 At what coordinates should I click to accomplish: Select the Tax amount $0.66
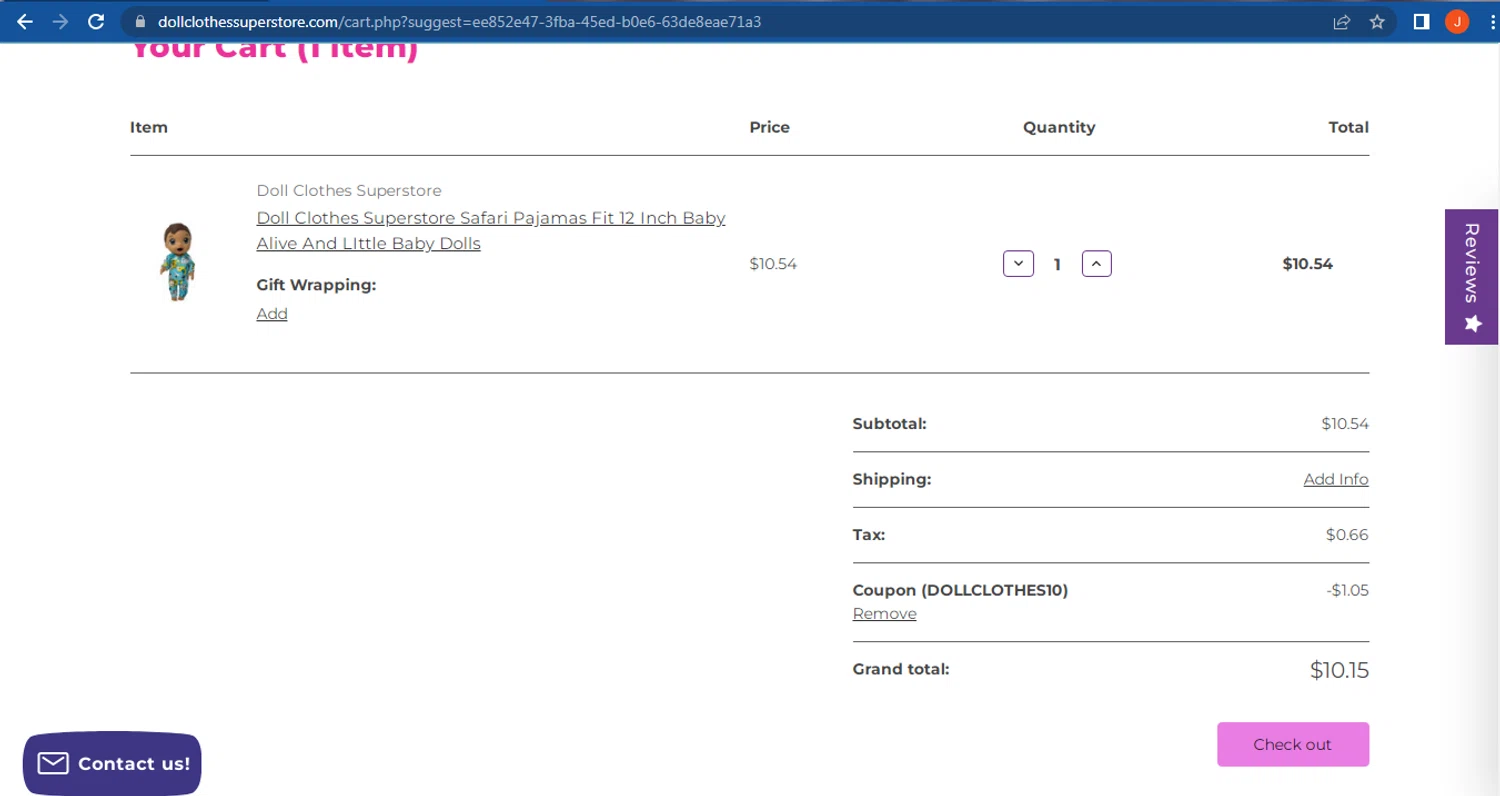pyautogui.click(x=1347, y=535)
